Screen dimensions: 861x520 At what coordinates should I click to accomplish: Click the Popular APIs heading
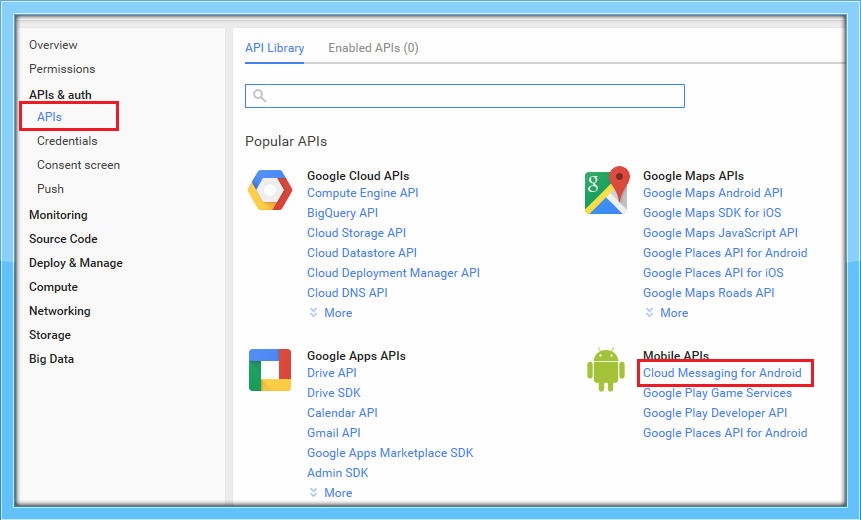286,141
